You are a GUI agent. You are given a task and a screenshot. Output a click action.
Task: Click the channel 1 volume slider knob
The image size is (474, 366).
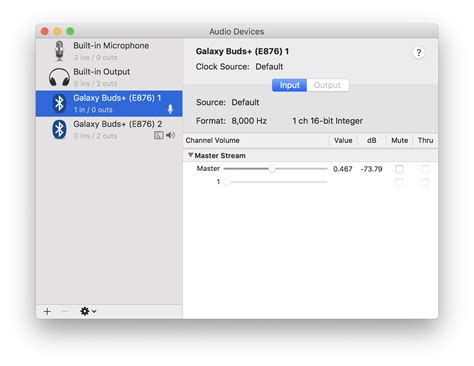(x=227, y=182)
